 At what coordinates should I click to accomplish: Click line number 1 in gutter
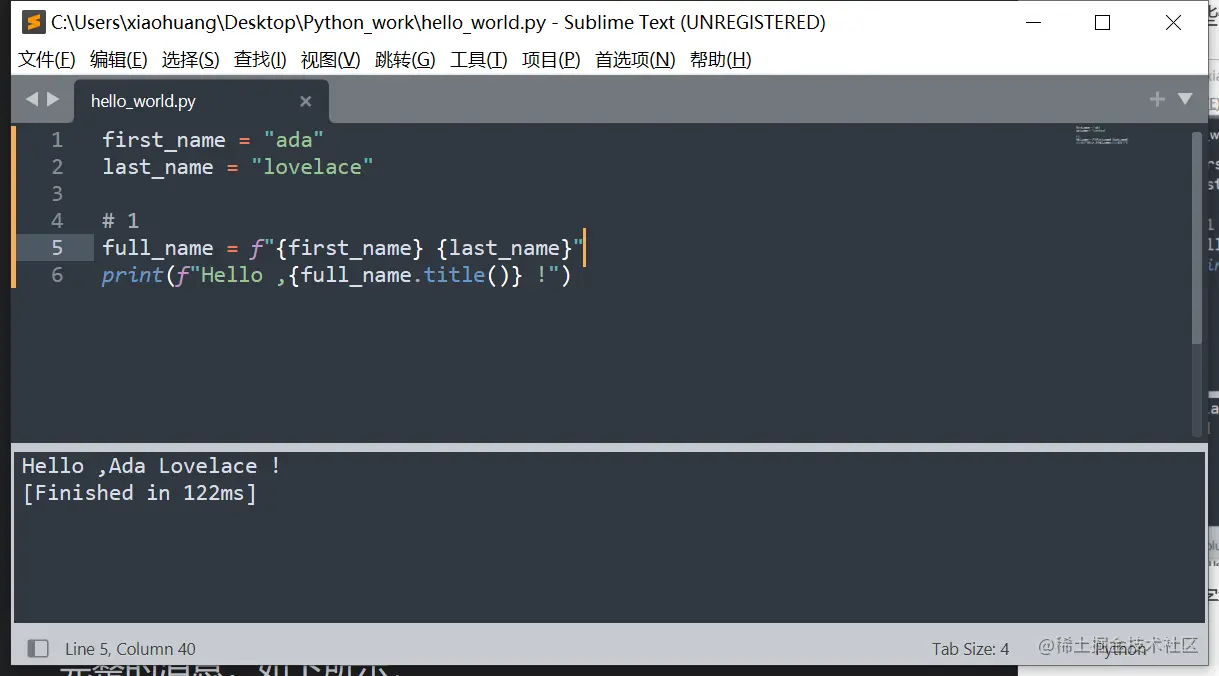[57, 140]
